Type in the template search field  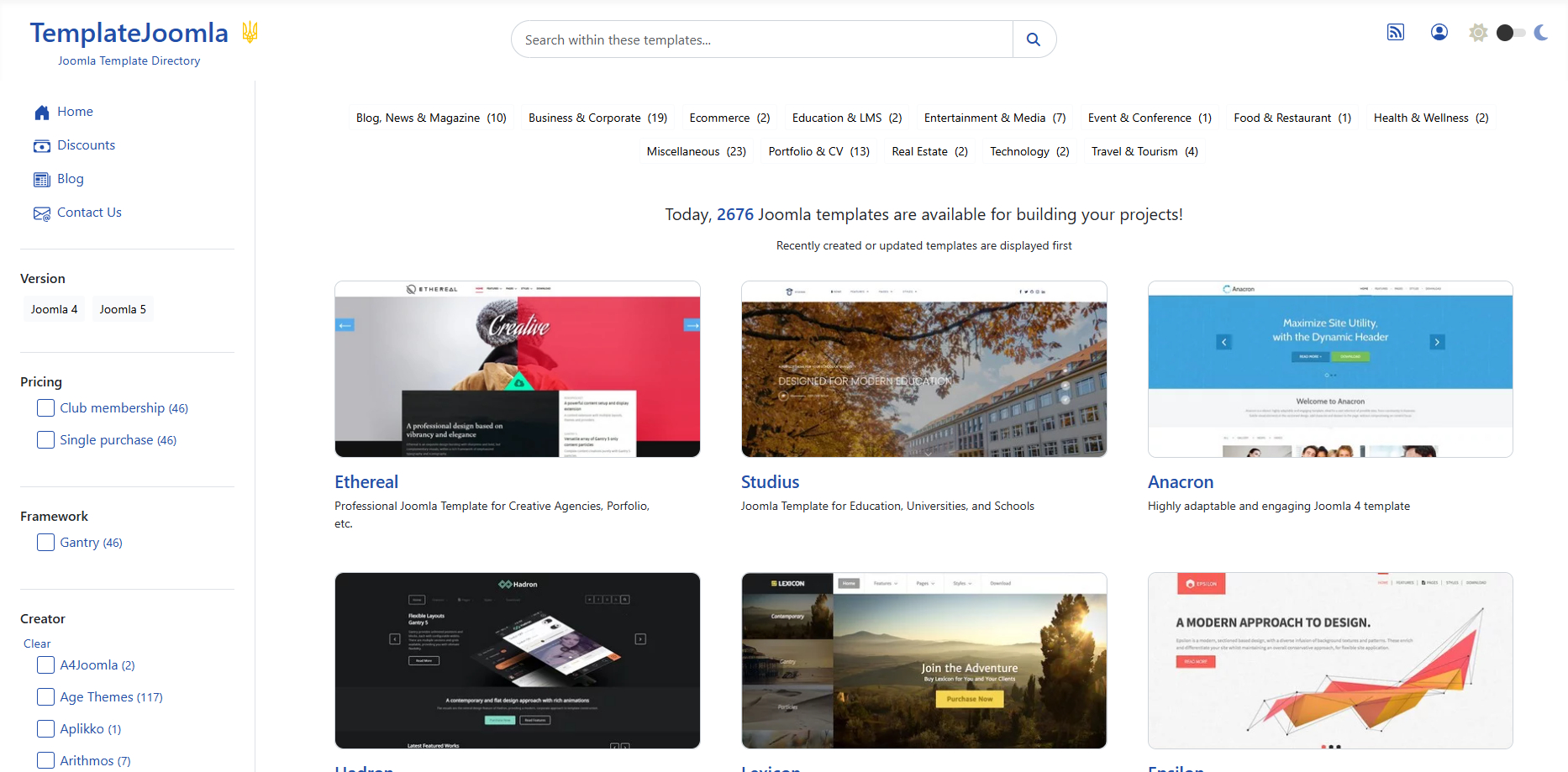coord(761,39)
